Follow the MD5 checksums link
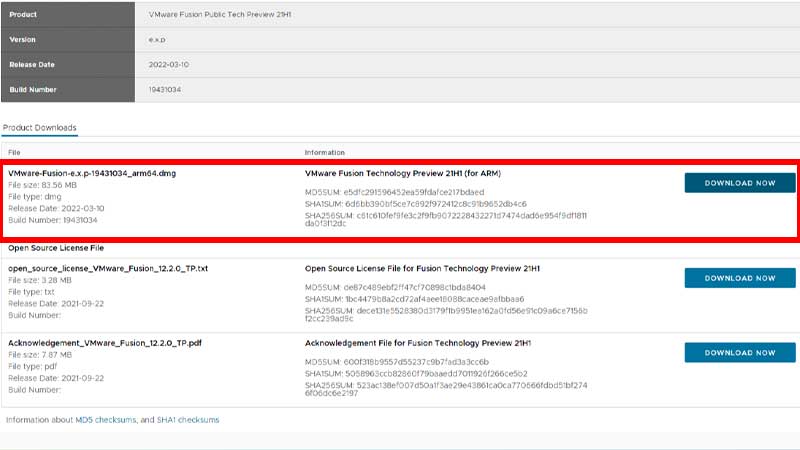The height and width of the screenshot is (450, 800). tap(106, 420)
